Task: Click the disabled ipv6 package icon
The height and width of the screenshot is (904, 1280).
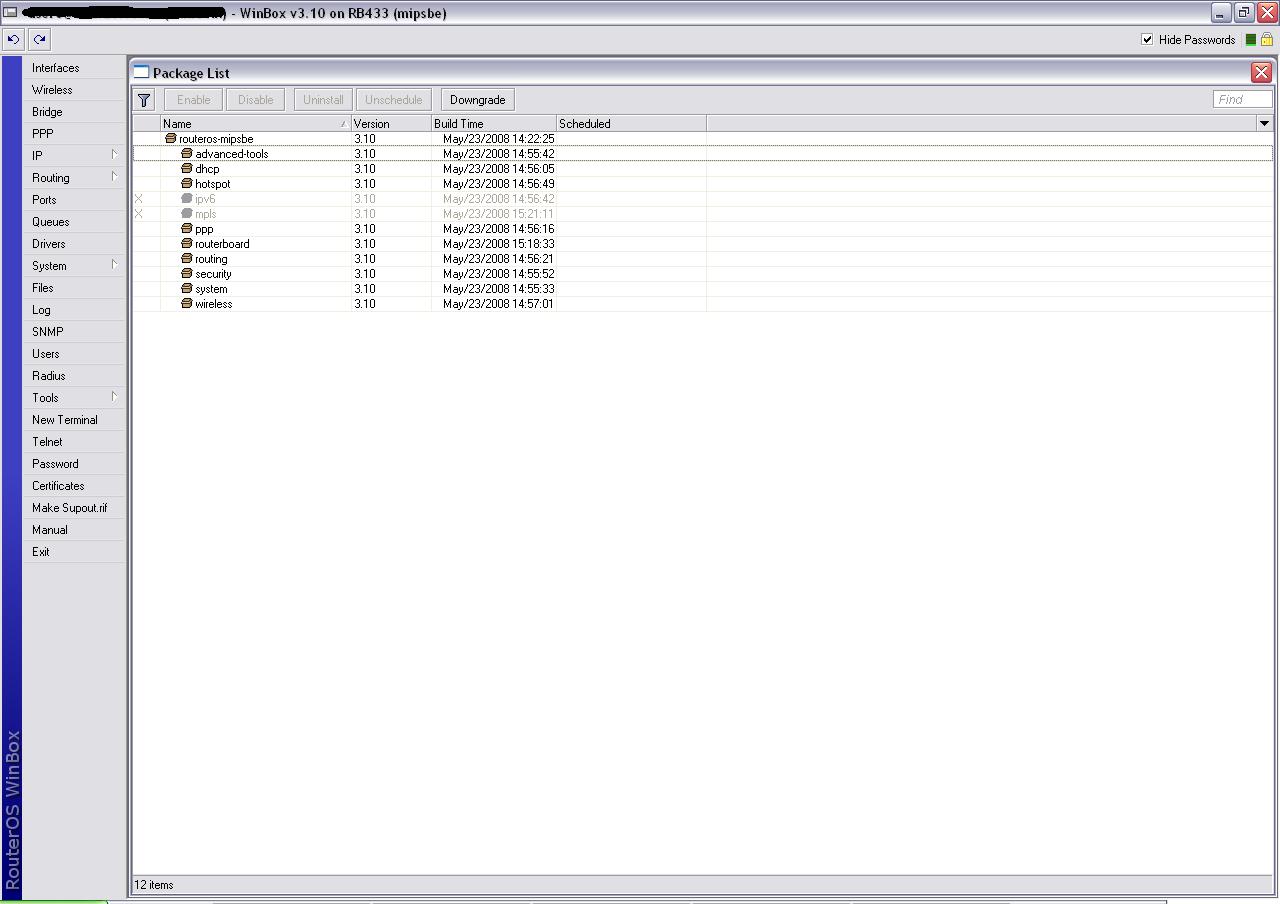Action: click(x=186, y=199)
